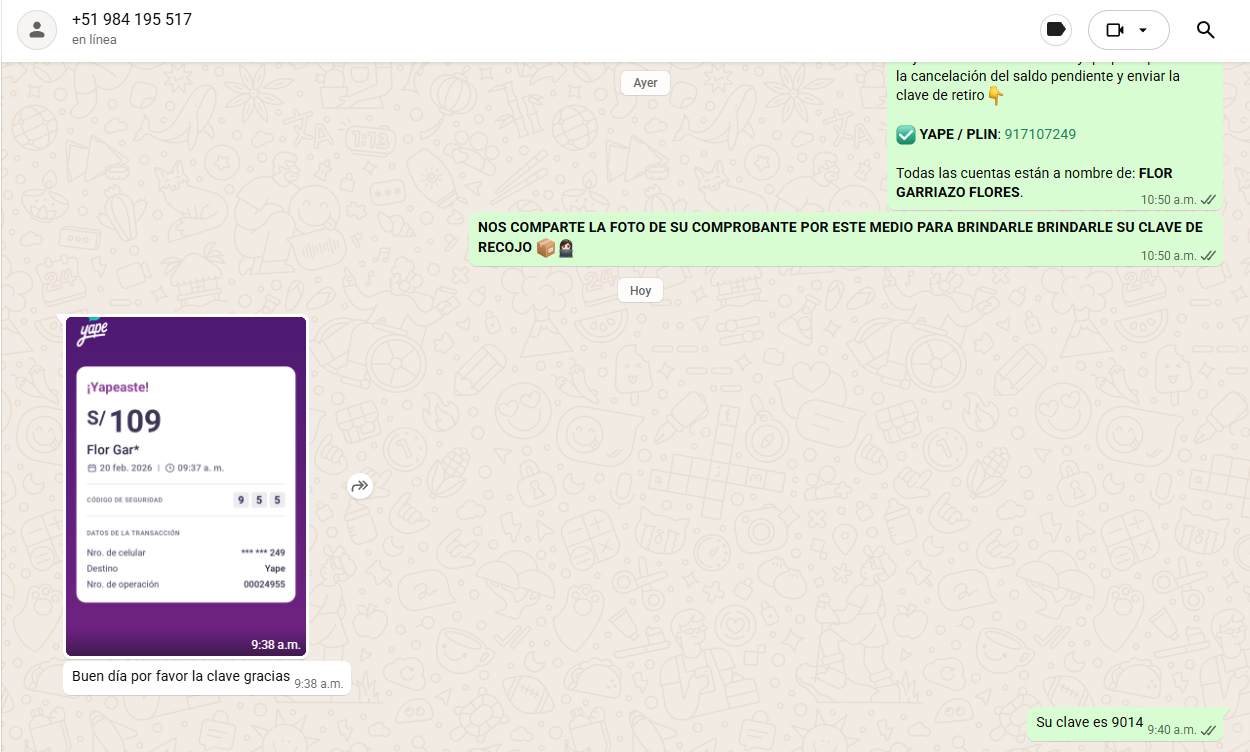Select message 'Buen día por favor la clave gracias'
1250x752 pixels.
click(180, 676)
